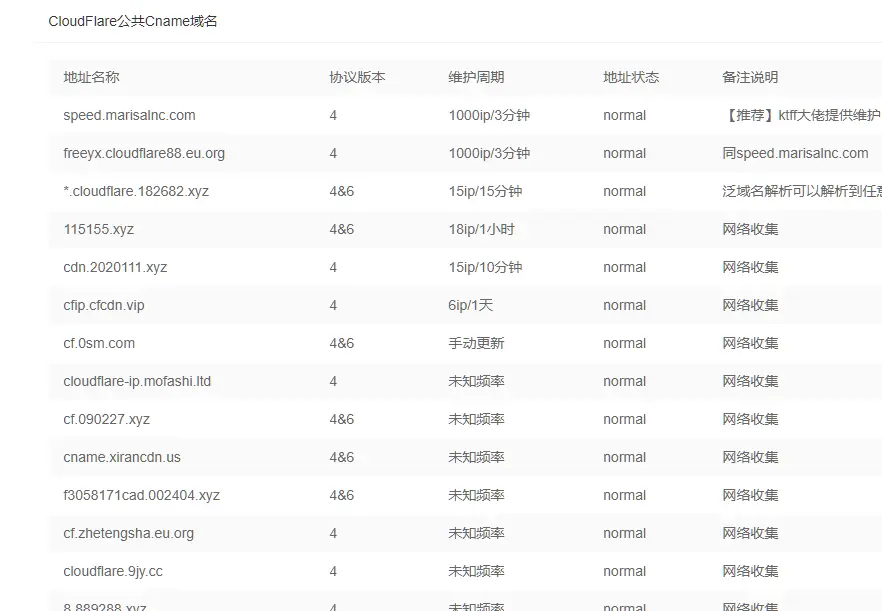Click 未知频率 in cf.090227.xyz row
Screen dimensions: 882x611
point(476,419)
